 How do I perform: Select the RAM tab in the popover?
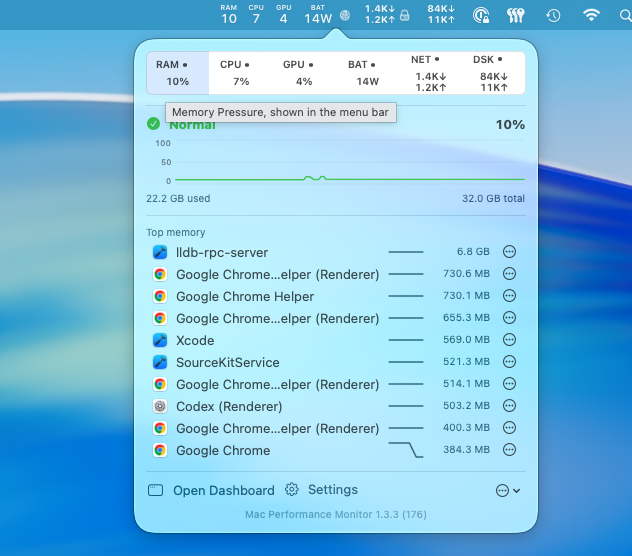(x=178, y=73)
